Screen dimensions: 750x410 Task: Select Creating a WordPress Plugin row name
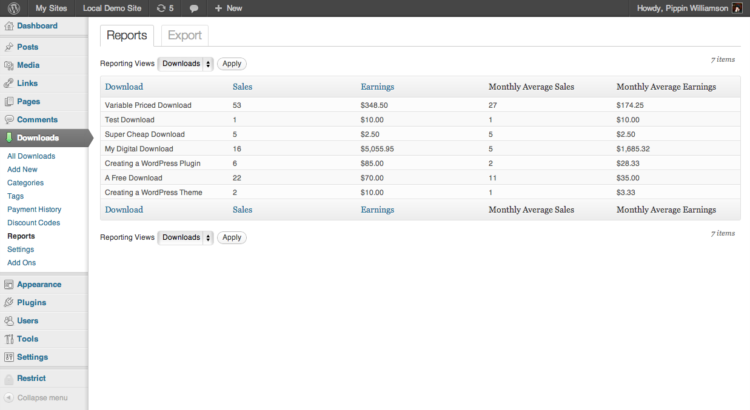(x=153, y=163)
